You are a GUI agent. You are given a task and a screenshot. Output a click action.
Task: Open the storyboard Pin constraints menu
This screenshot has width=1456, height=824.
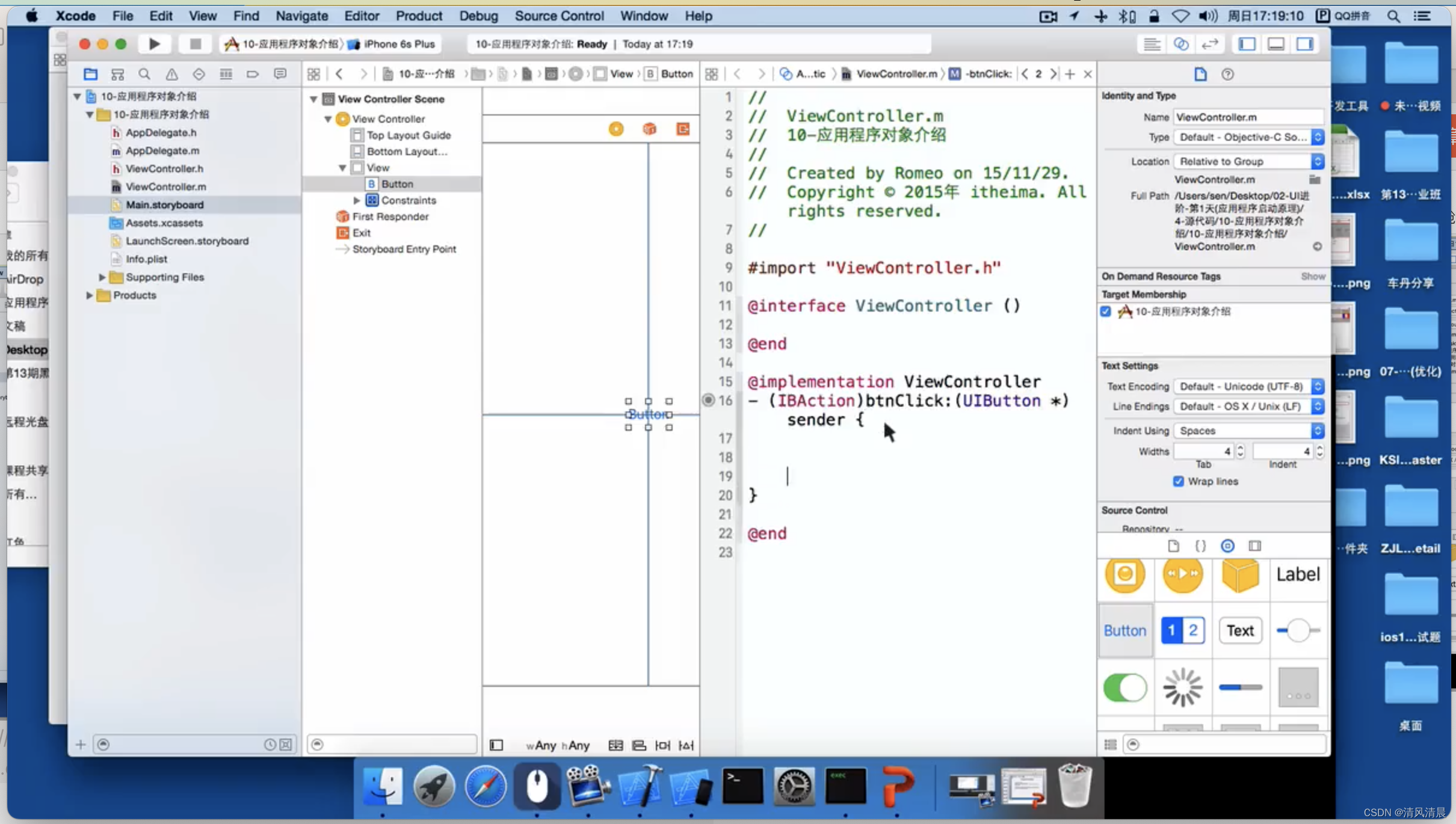(662, 745)
